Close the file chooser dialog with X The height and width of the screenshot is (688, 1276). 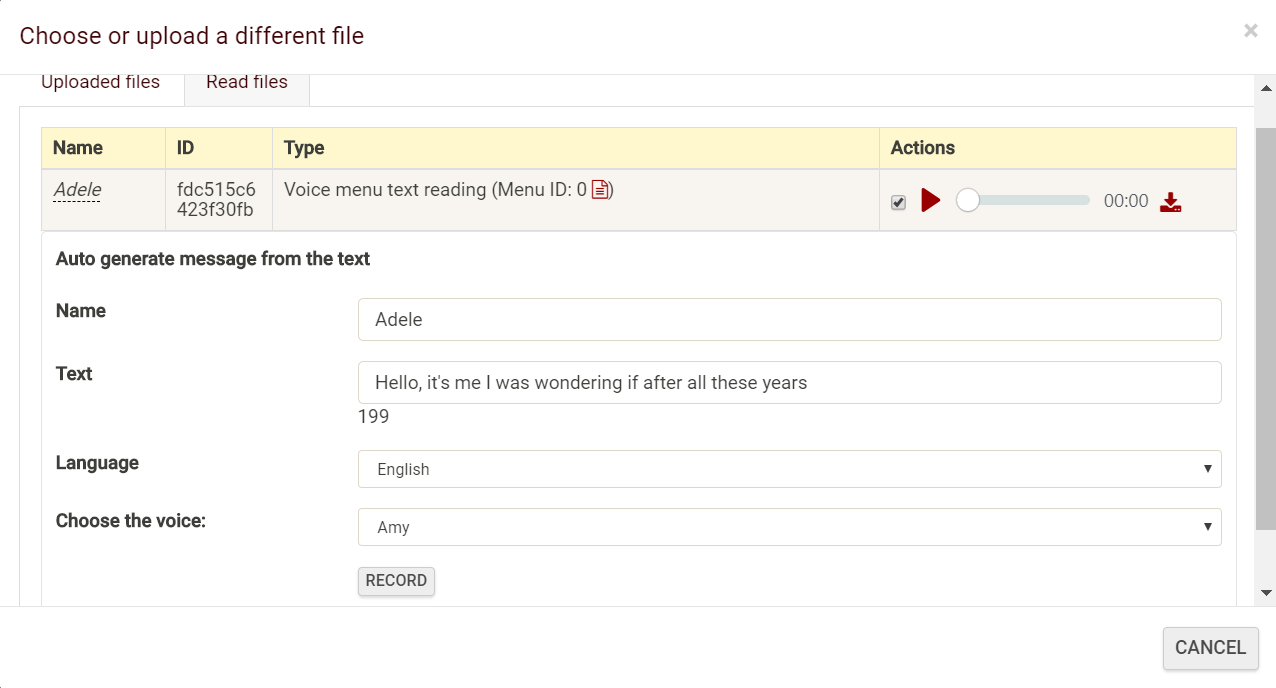(x=1250, y=31)
